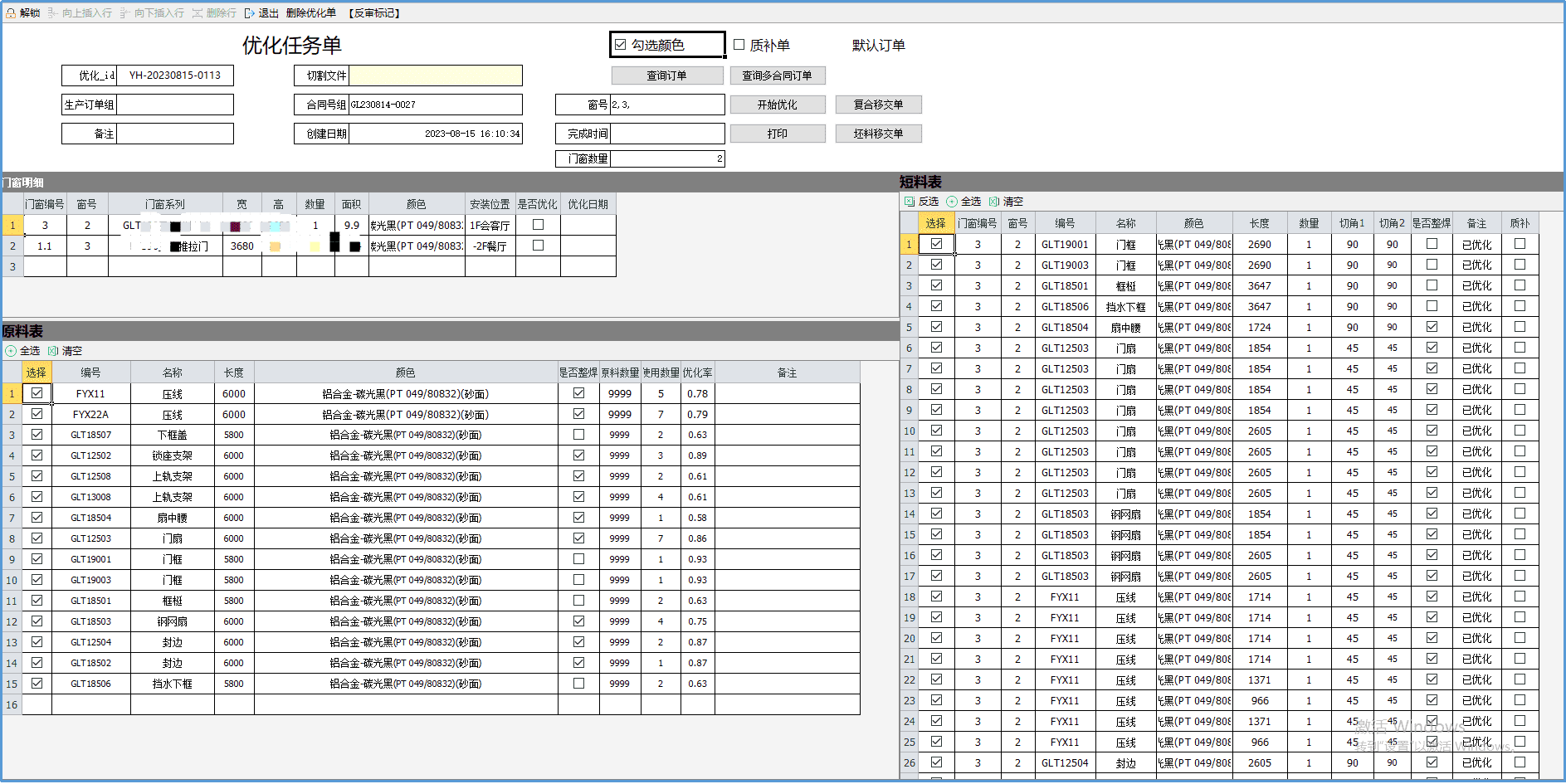Uncheck 选择 box for FYX11 in 原料表

click(x=37, y=393)
